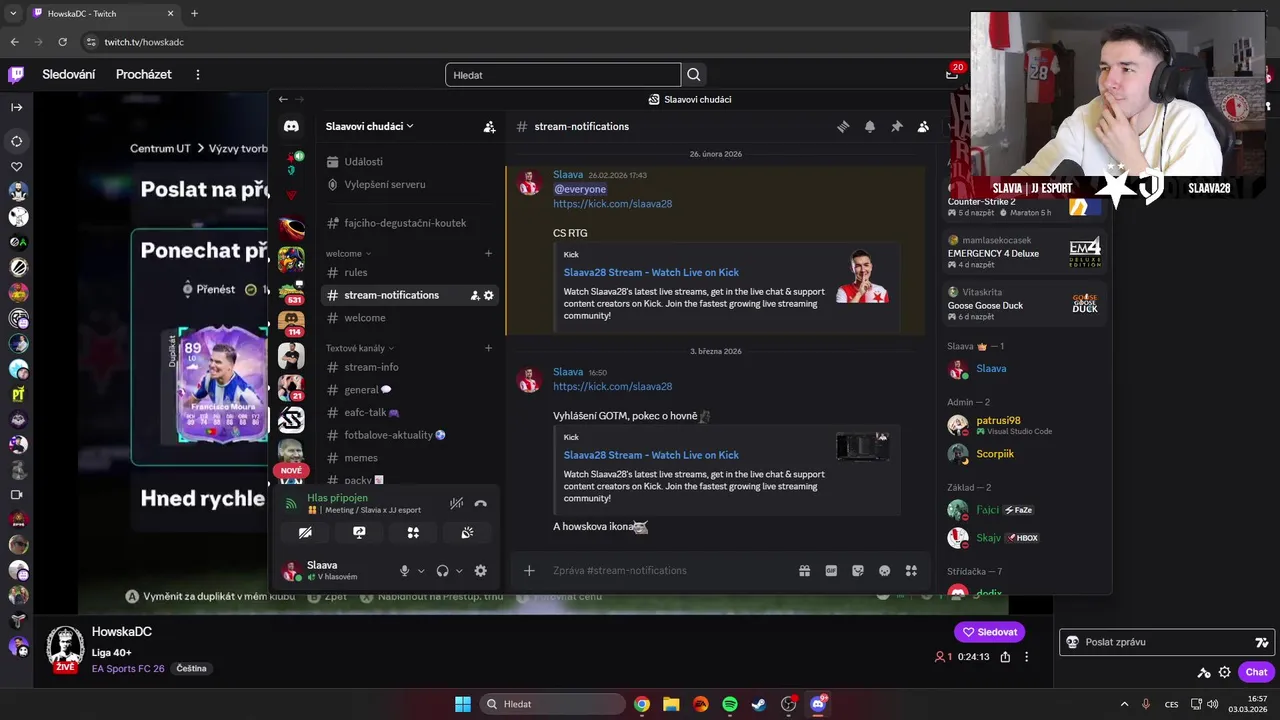Open Discord user settings gear
Viewport: 1280px width, 720px height.
click(x=480, y=571)
